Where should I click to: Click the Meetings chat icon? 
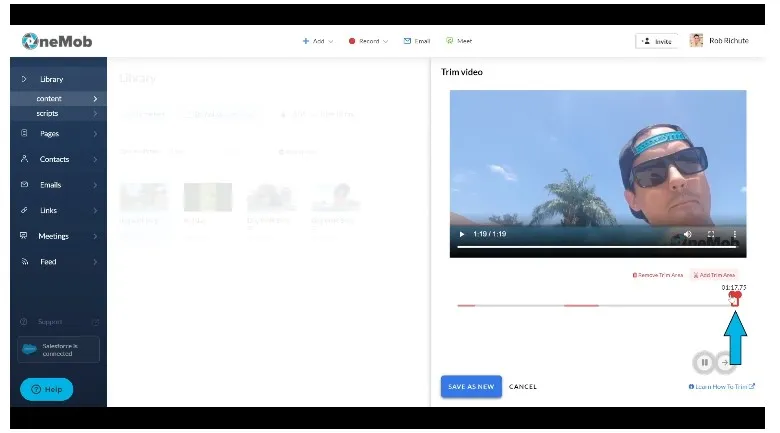tap(23, 235)
